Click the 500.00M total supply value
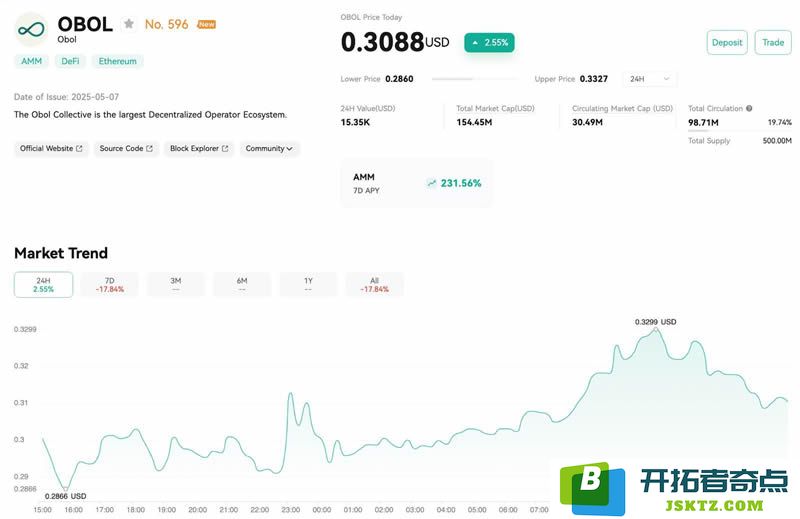 [x=777, y=141]
